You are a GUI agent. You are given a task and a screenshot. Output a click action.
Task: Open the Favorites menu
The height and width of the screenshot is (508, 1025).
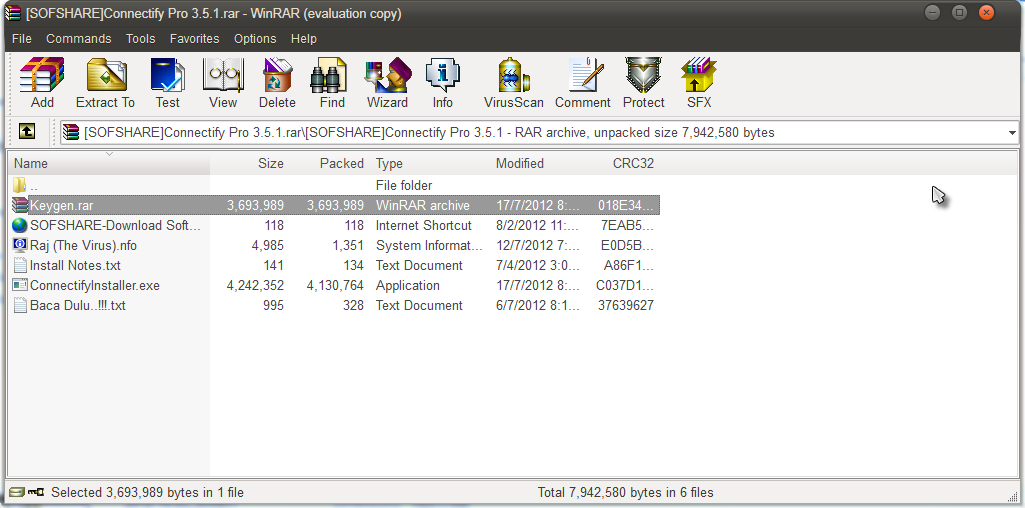coord(195,39)
